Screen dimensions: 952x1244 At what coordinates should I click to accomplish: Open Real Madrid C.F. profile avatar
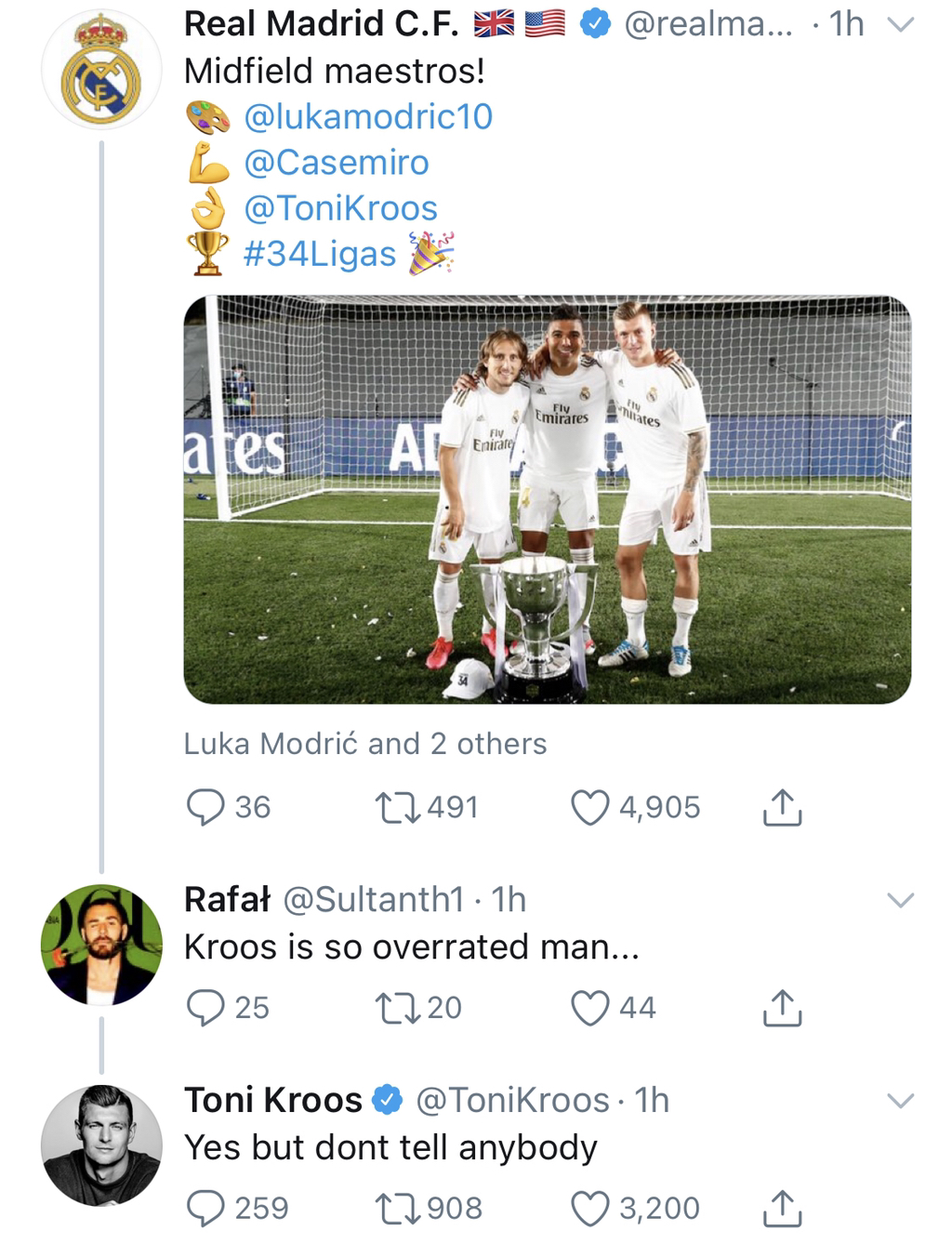pyautogui.click(x=100, y=71)
